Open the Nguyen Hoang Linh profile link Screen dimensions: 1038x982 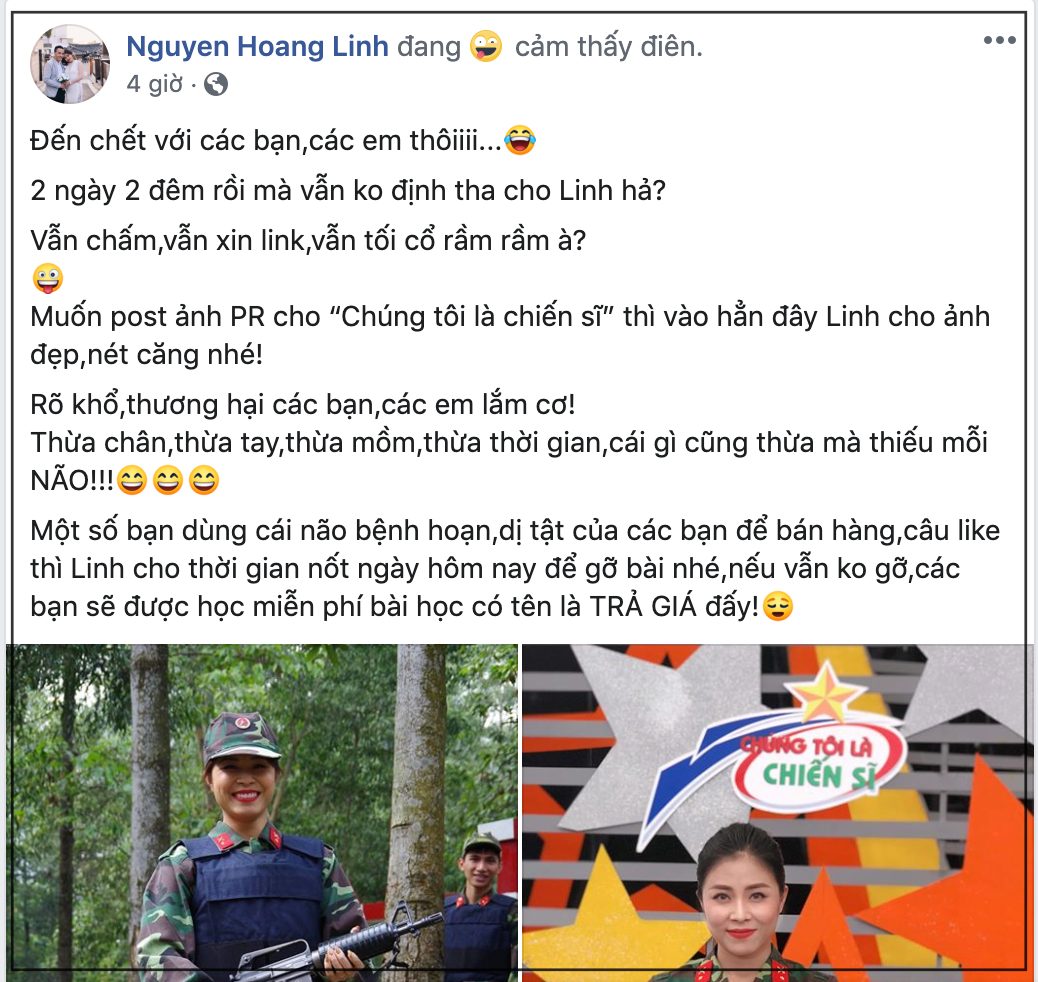point(258,46)
